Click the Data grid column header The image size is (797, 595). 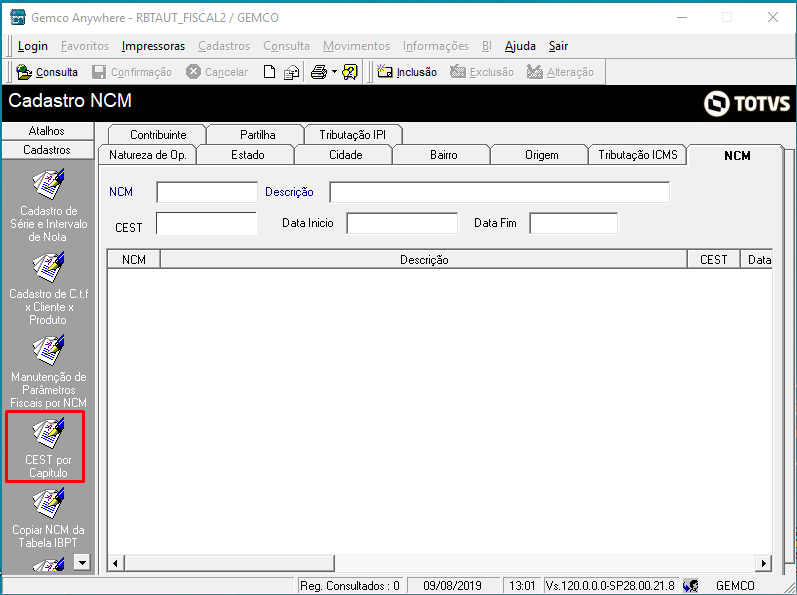tap(757, 260)
